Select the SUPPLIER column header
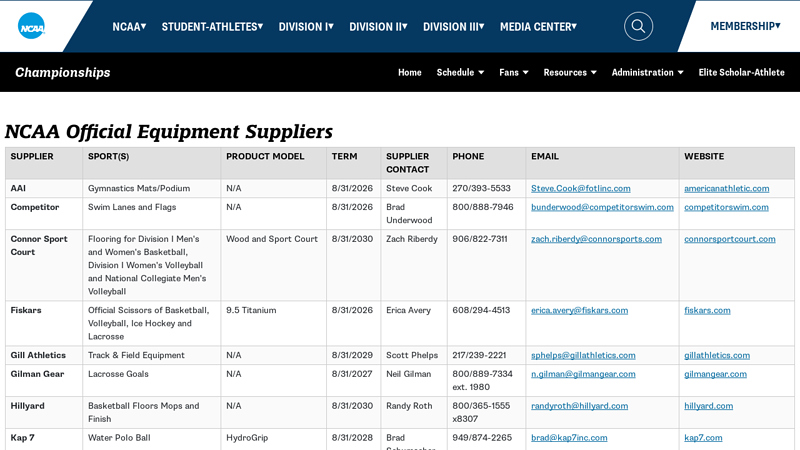The width and height of the screenshot is (800, 450). [44, 163]
